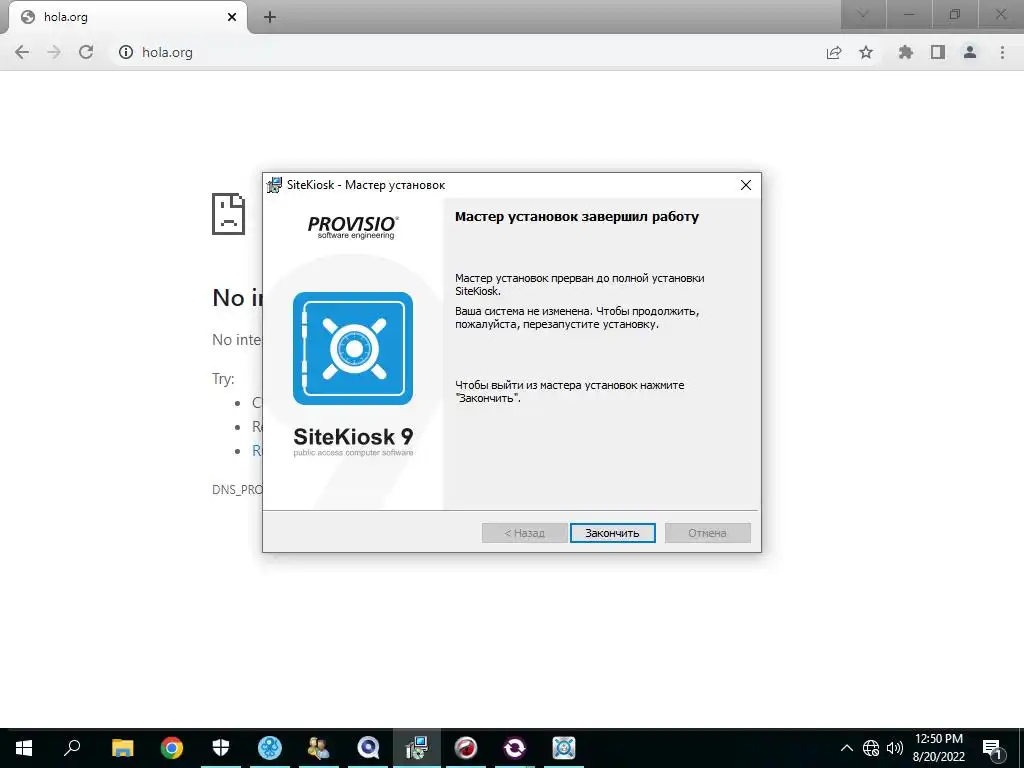Image resolution: width=1024 pixels, height=768 pixels.
Task: Open Google Chrome from taskbar
Action: point(172,748)
